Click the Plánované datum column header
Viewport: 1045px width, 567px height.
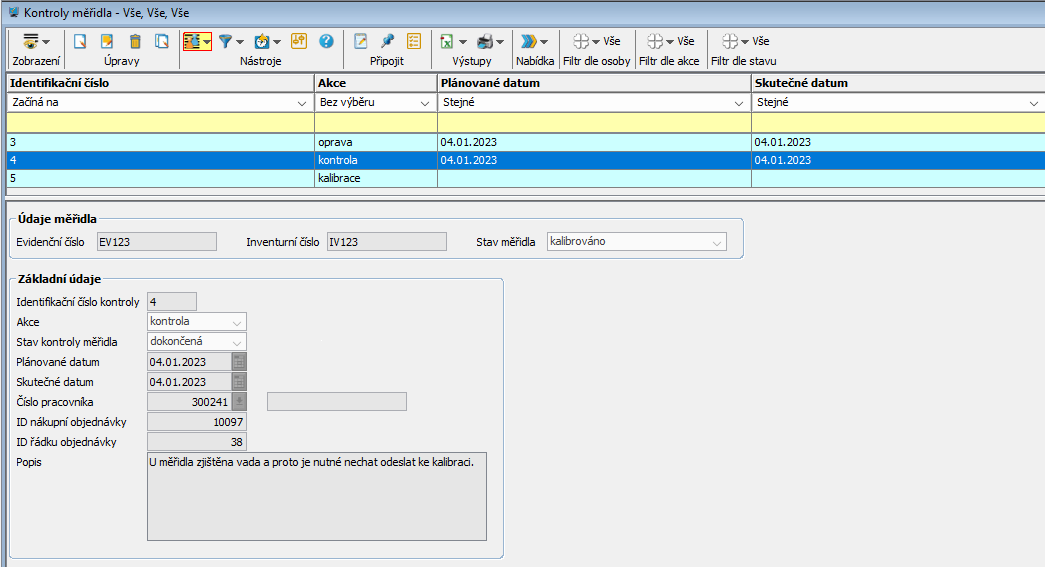coord(594,83)
